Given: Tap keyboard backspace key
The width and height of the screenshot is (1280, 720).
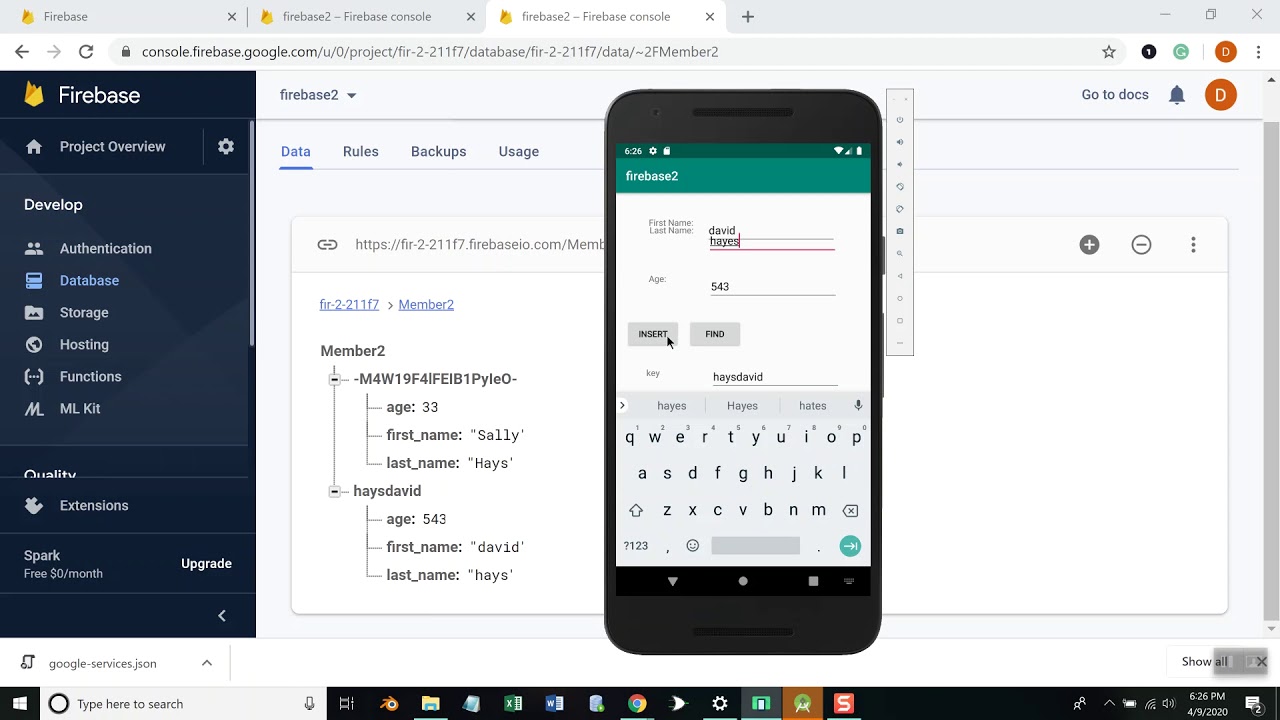Looking at the screenshot, I should tap(850, 510).
